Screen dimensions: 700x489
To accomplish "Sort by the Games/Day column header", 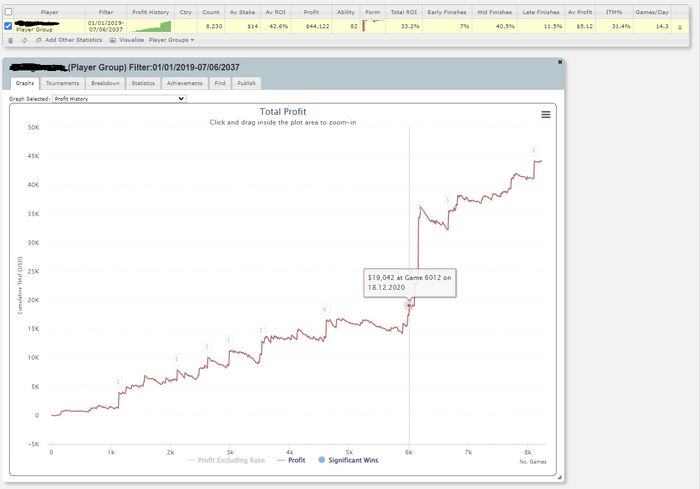I will point(652,12).
